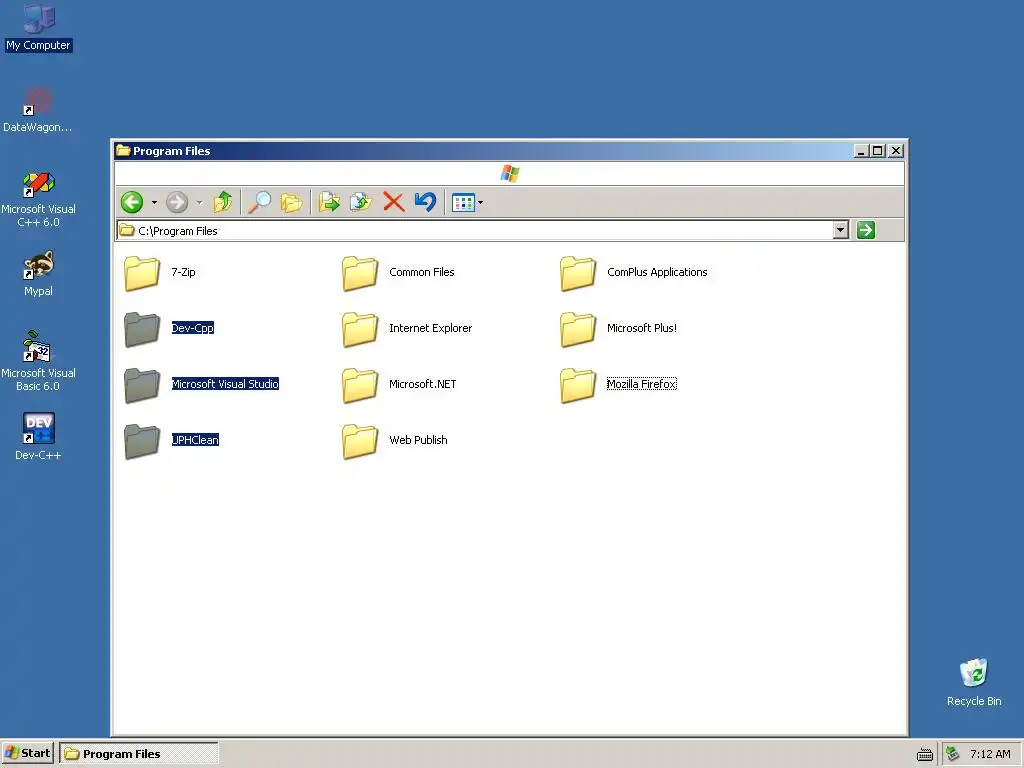Click the Copy To toolbar icon
Image resolution: width=1024 pixels, height=768 pixels.
pyautogui.click(x=360, y=202)
